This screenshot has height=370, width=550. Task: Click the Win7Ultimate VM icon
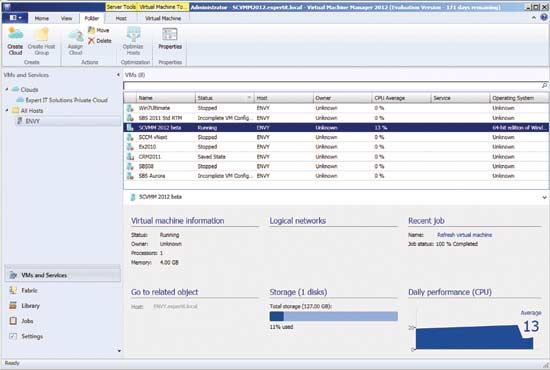130,108
